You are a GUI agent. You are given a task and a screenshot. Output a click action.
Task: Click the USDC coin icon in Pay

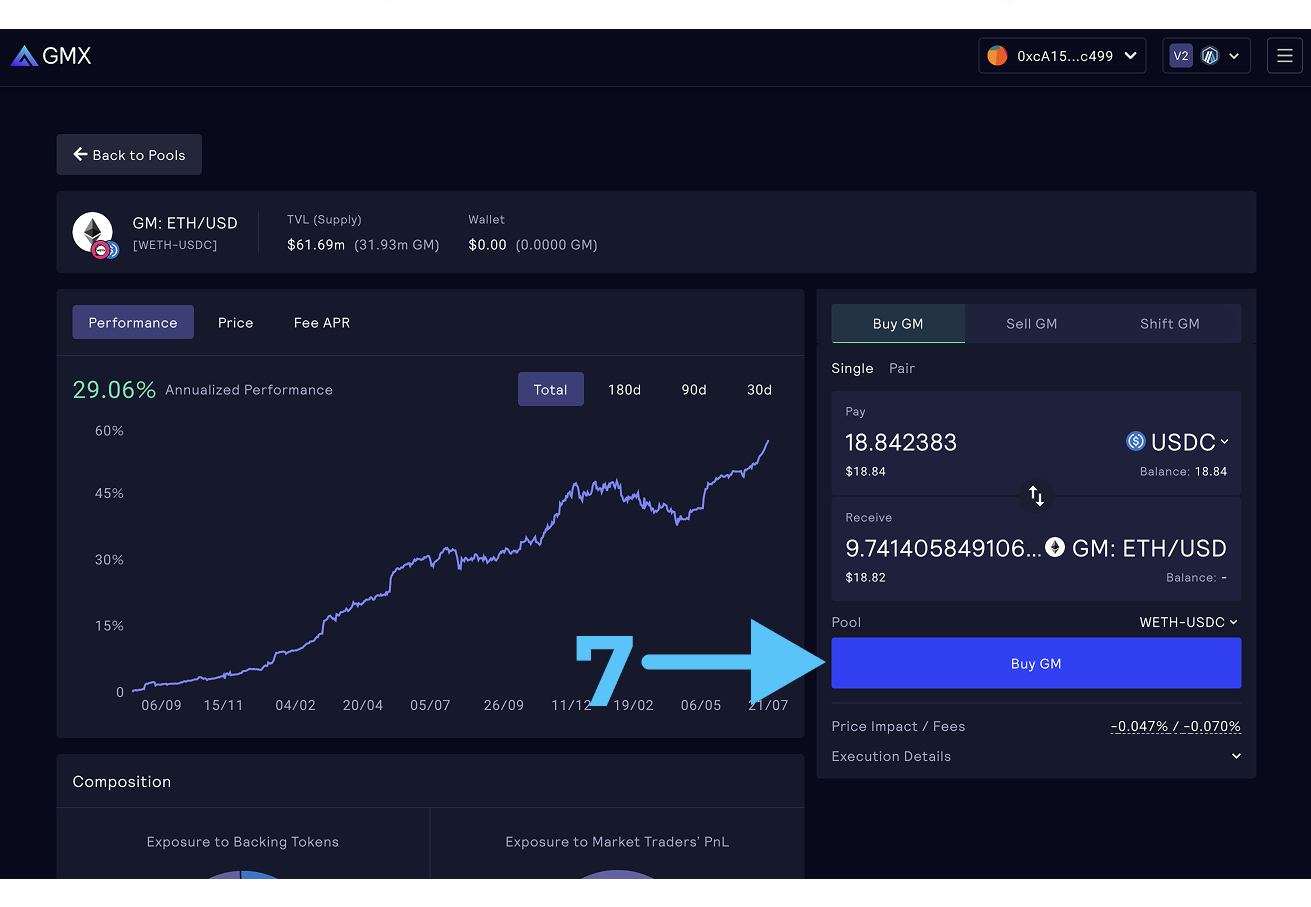point(1135,441)
